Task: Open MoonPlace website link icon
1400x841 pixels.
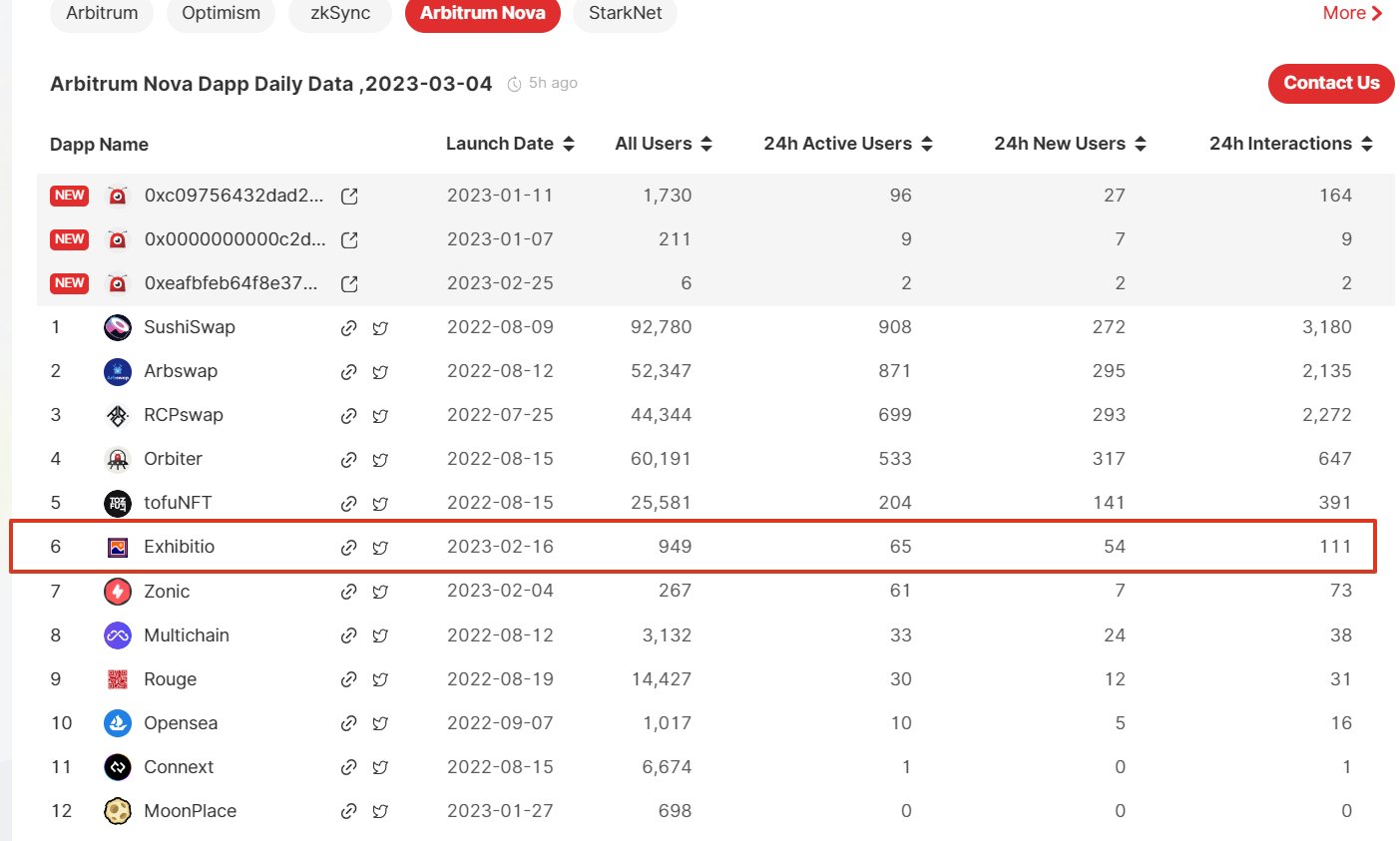Action: click(348, 811)
